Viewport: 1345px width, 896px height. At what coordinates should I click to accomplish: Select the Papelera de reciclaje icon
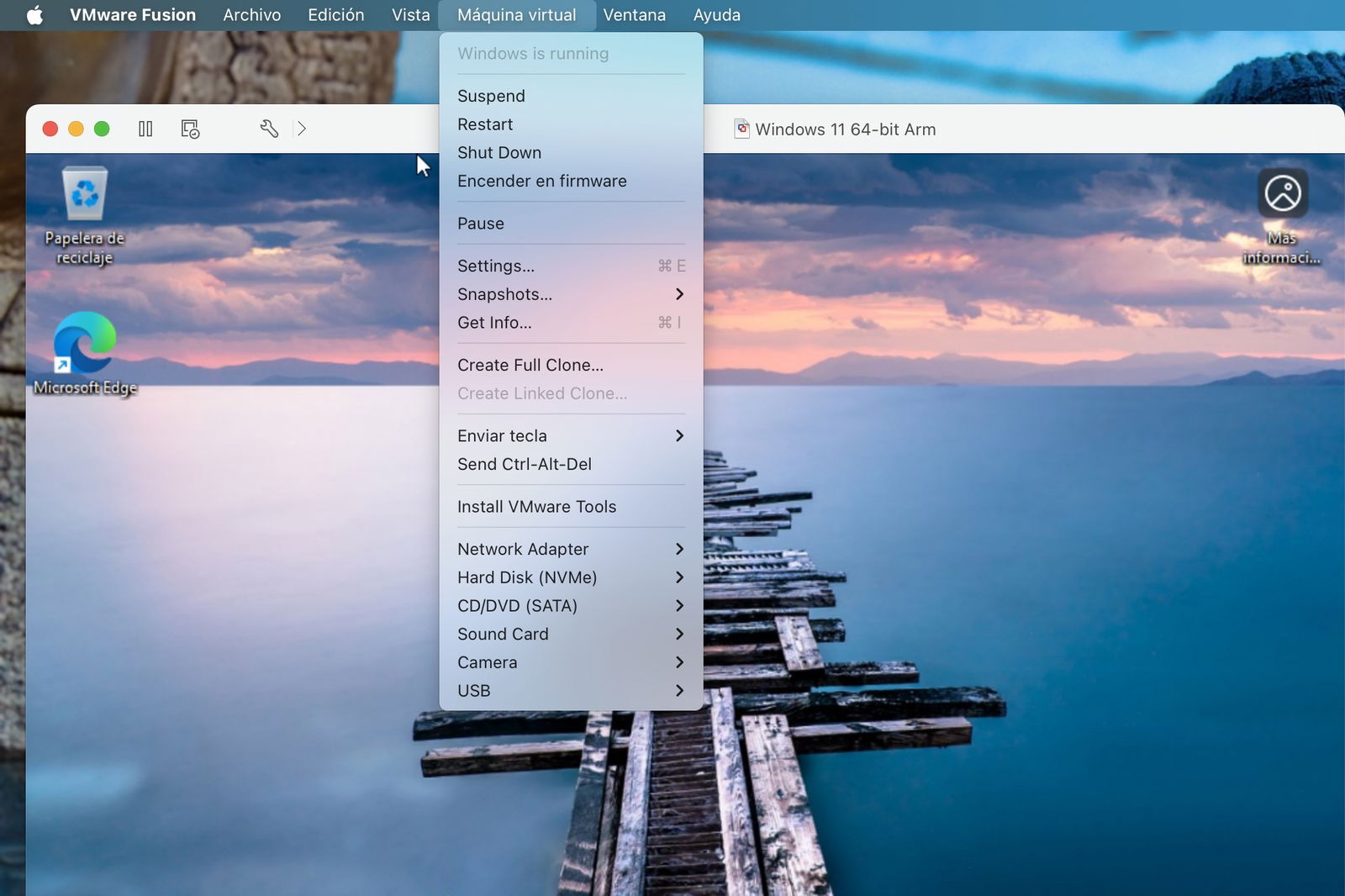point(84,216)
